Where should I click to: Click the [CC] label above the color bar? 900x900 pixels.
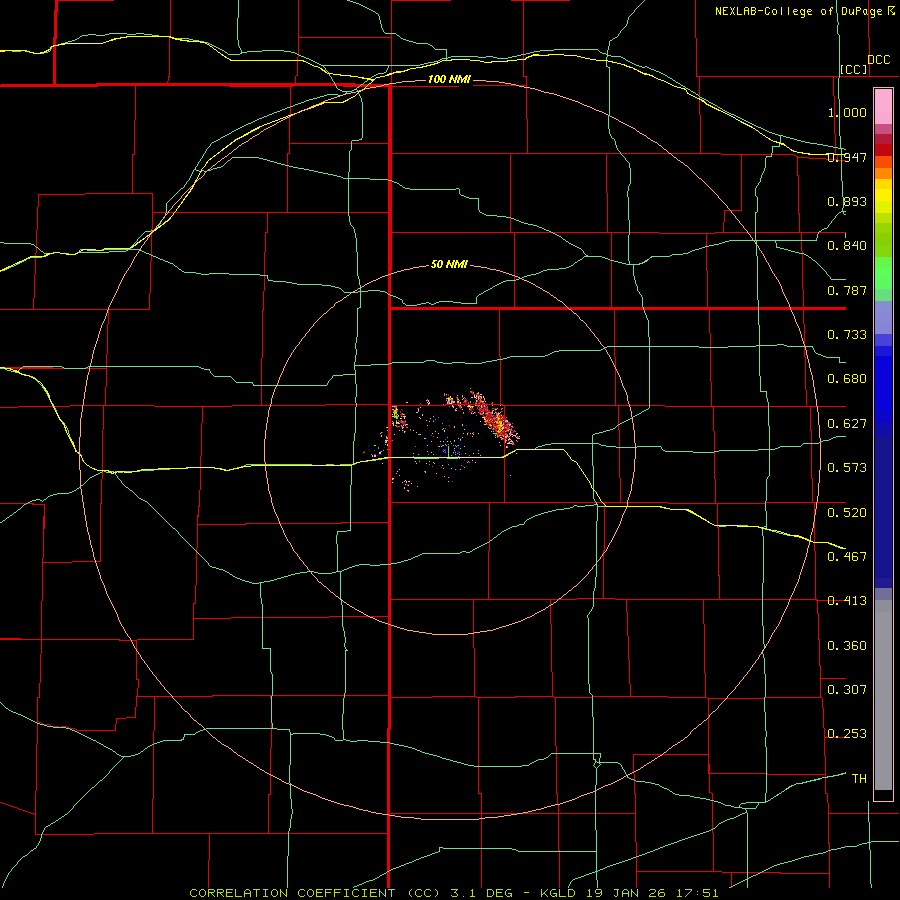click(854, 69)
